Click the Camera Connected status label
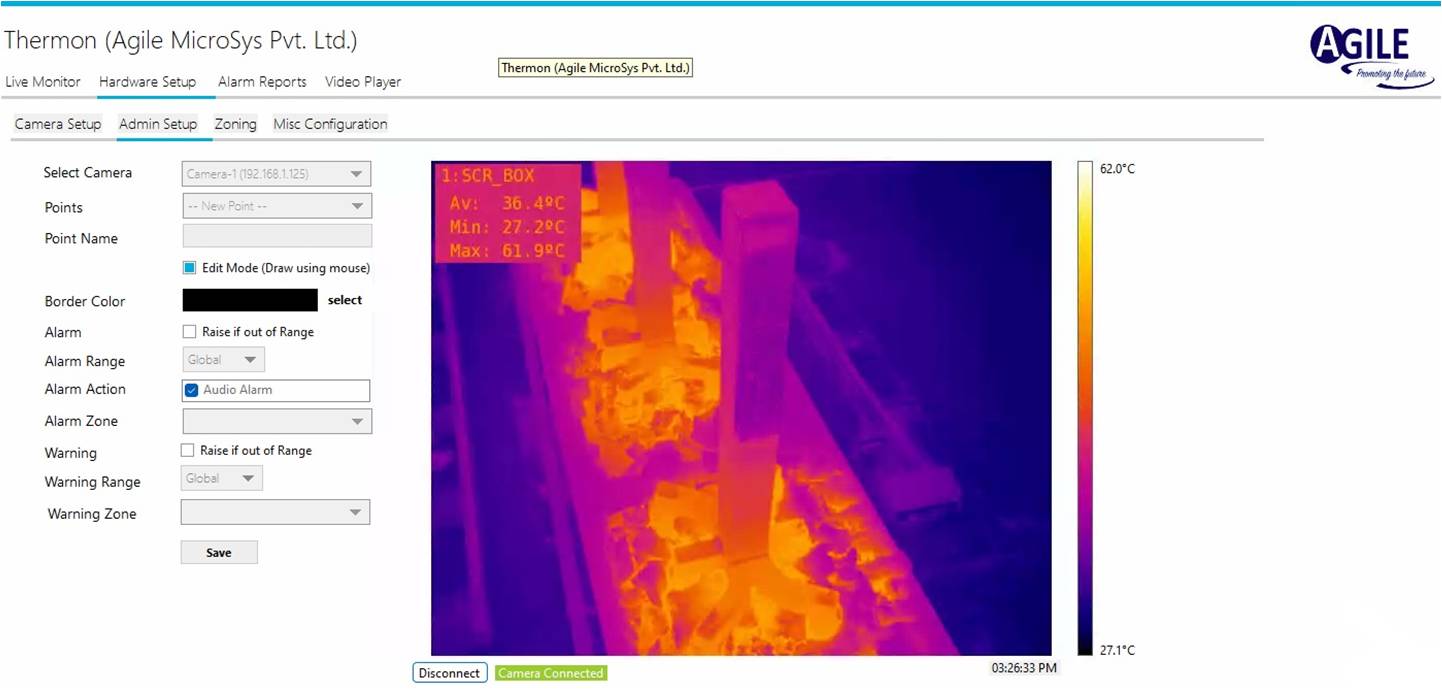 (x=551, y=673)
